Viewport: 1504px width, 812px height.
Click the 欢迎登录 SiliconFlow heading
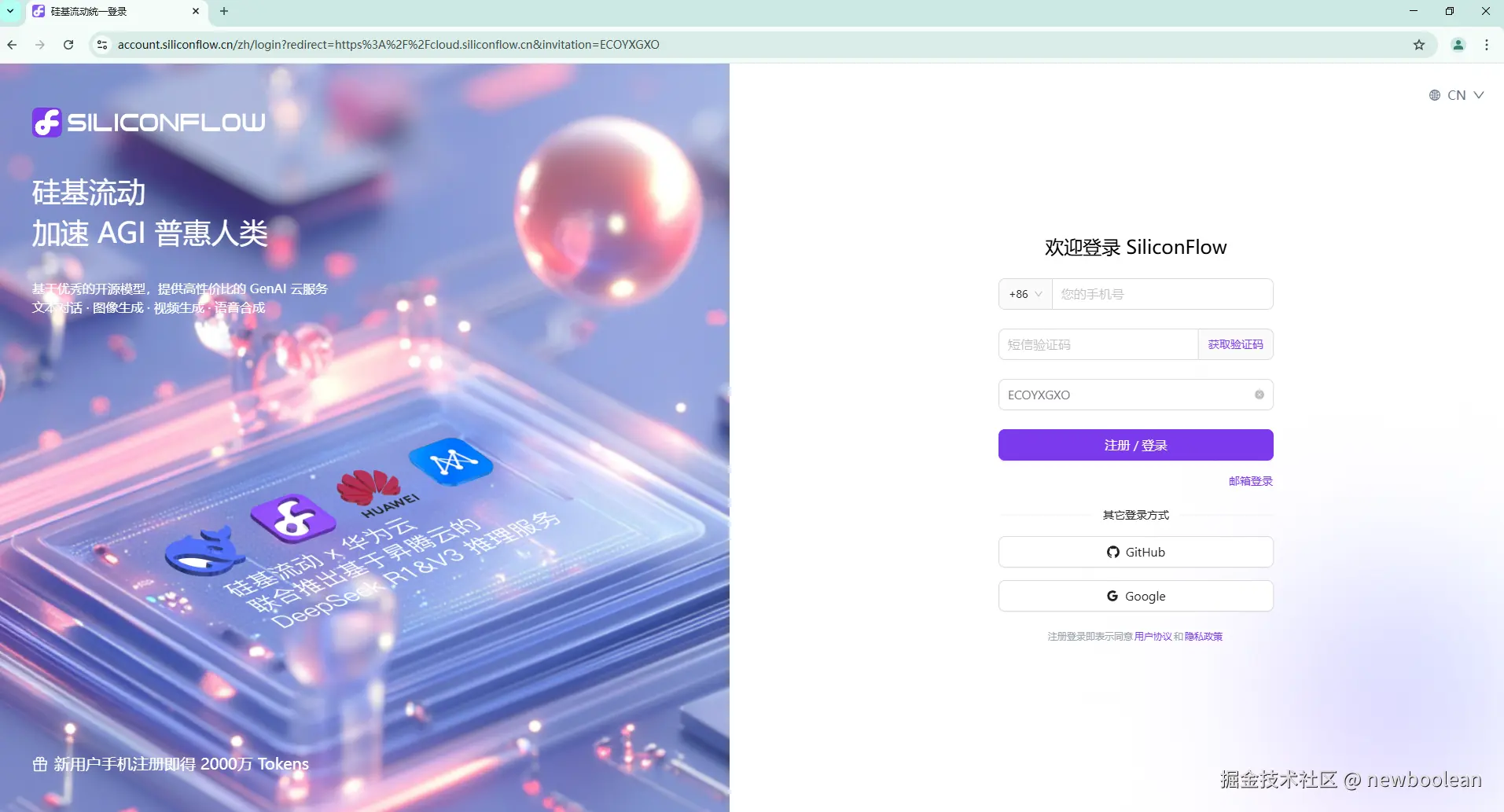click(1135, 248)
